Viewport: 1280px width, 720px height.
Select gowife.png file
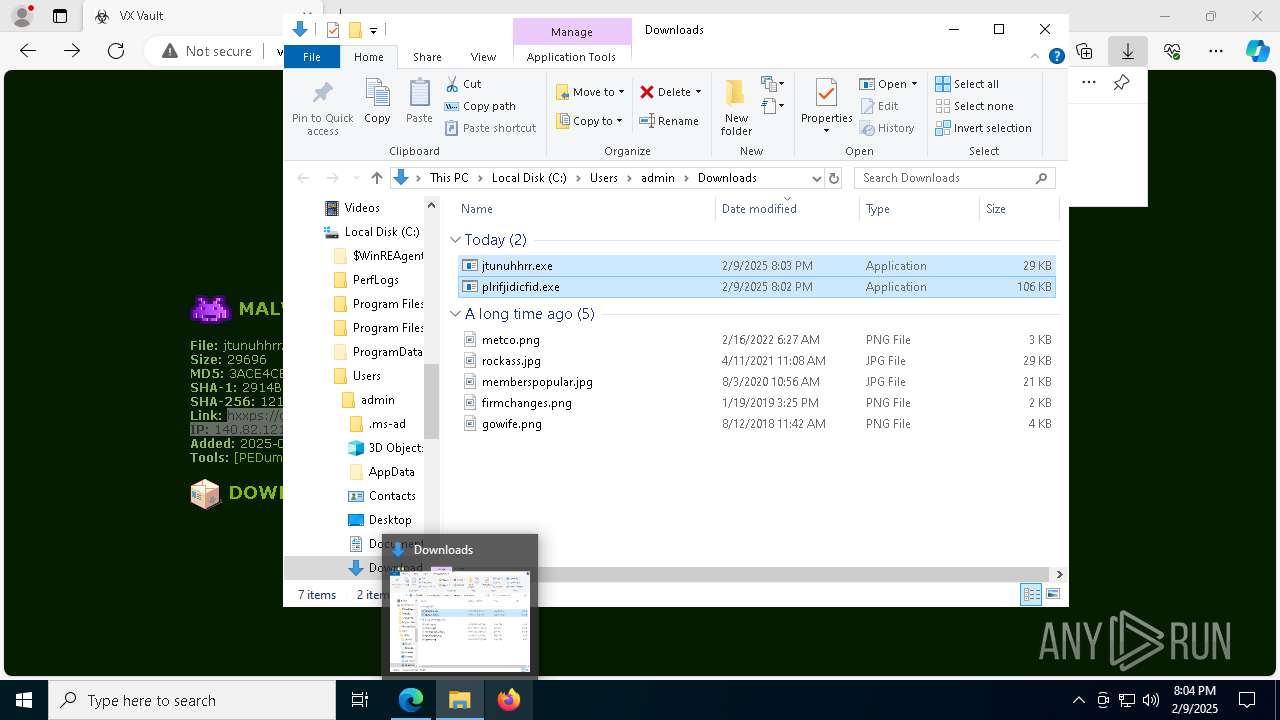coord(756,424)
